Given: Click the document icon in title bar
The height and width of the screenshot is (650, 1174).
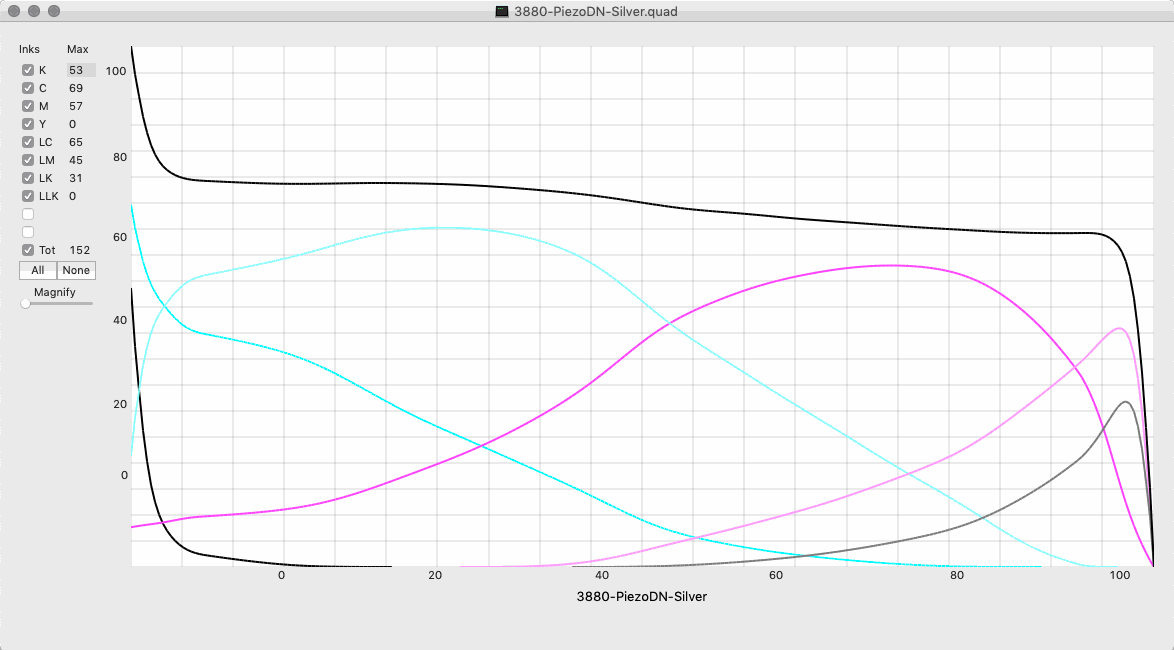Looking at the screenshot, I should (502, 11).
